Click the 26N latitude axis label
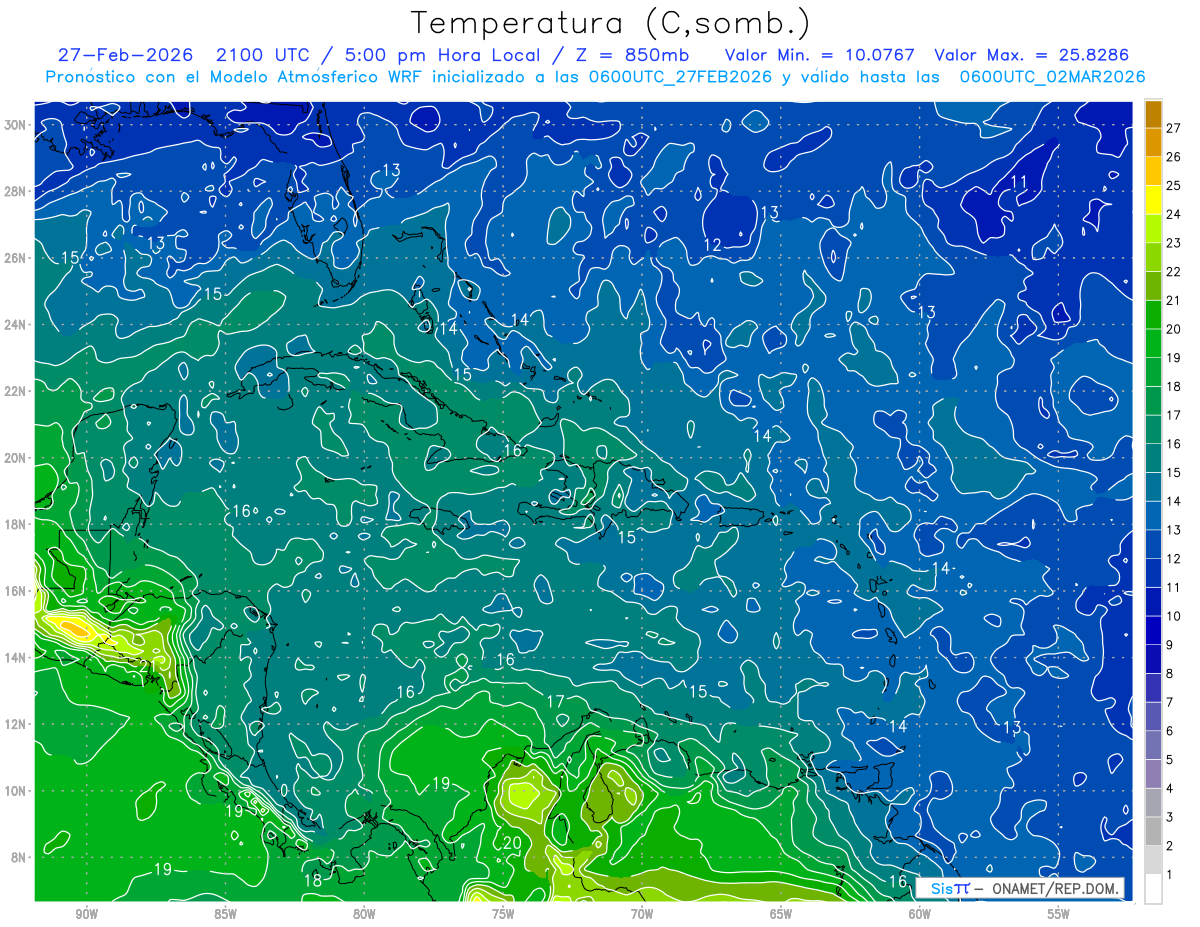 click(x=16, y=258)
